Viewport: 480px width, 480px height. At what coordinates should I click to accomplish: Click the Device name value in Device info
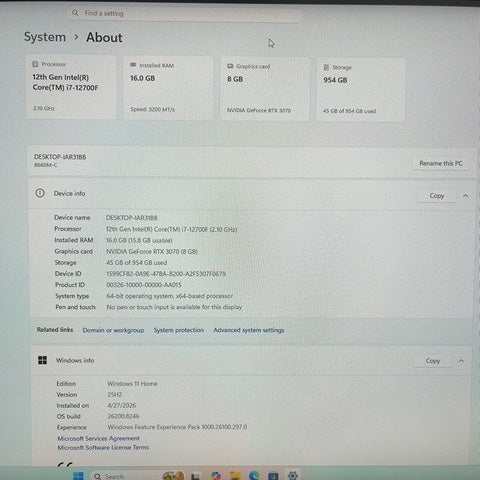pos(132,218)
